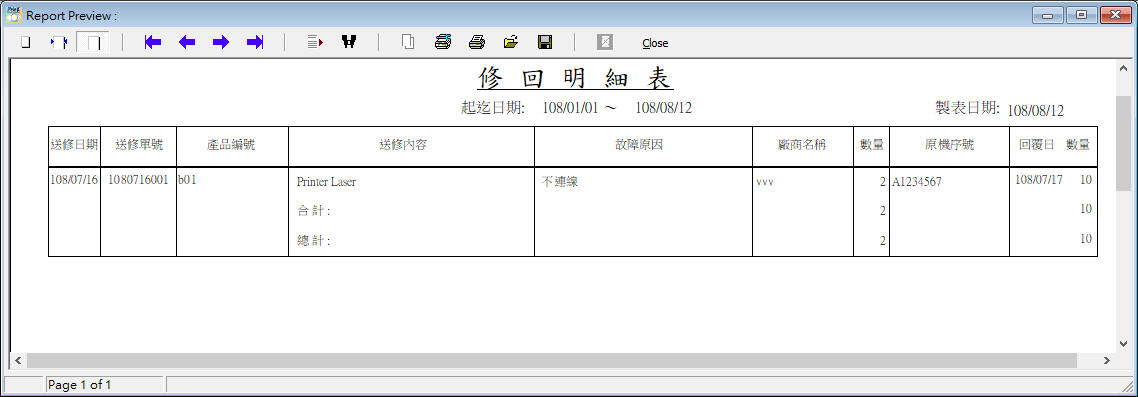Click column header 送修內容
Viewport: 1138px width, 397px height.
[x=403, y=145]
